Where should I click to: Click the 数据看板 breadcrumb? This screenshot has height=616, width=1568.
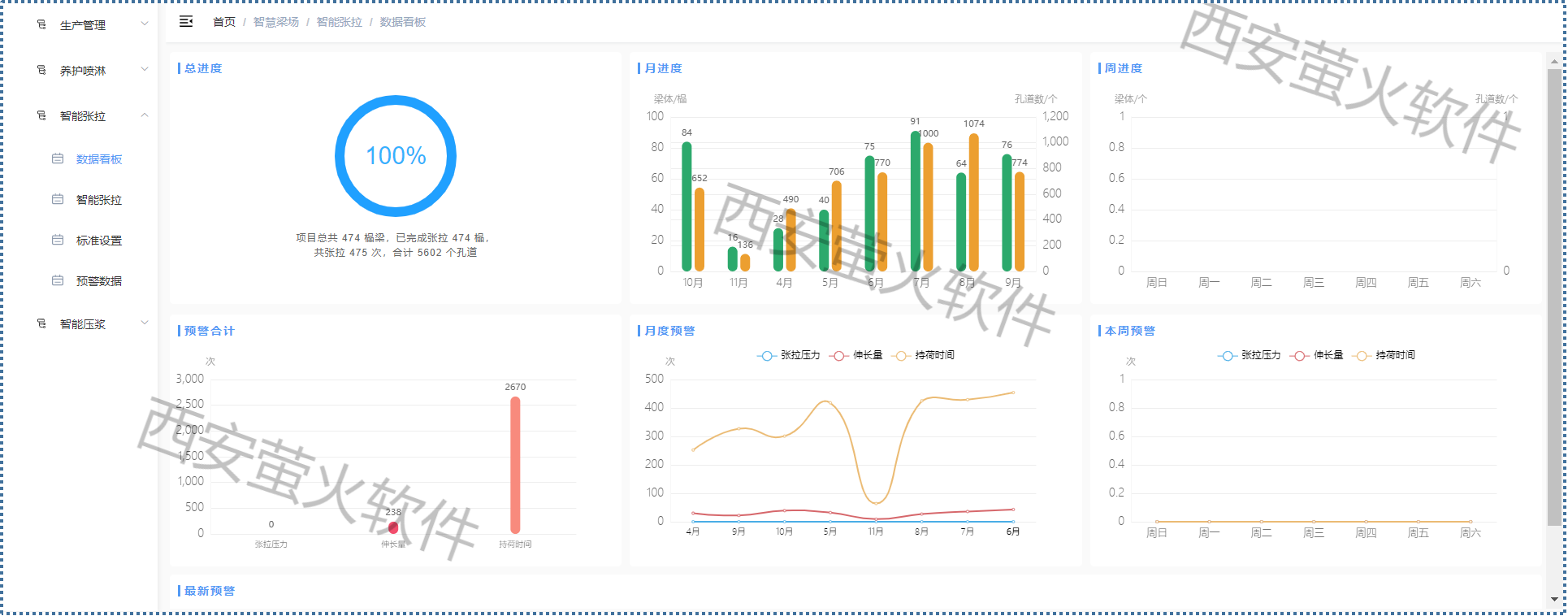point(403,22)
